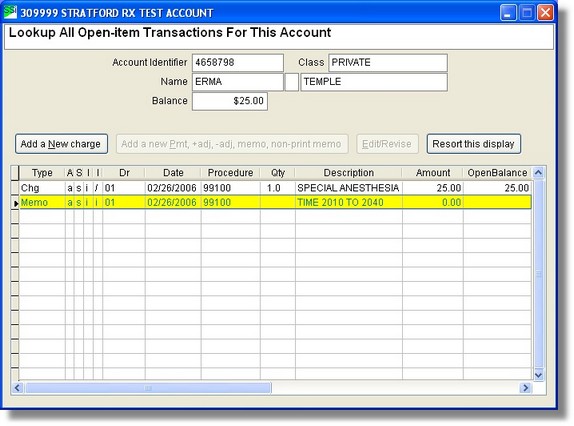Click the first name field showing ERMA

pos(238,82)
